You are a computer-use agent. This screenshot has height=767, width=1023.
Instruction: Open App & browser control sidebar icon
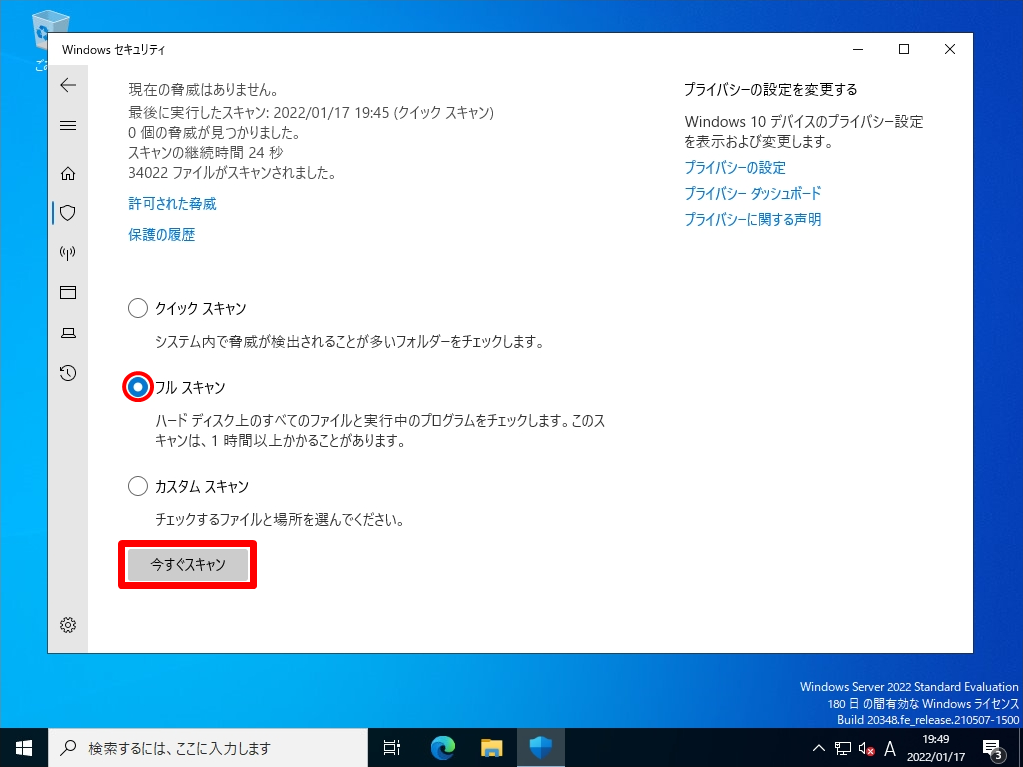(68, 292)
